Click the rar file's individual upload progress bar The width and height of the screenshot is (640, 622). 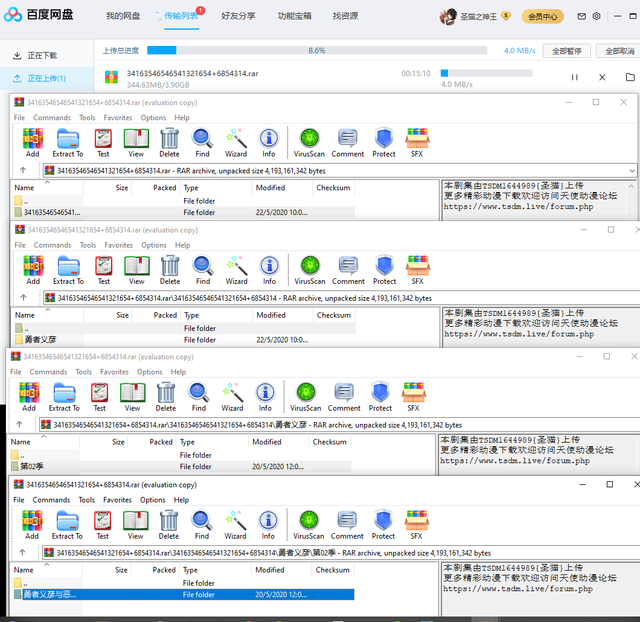tap(487, 73)
